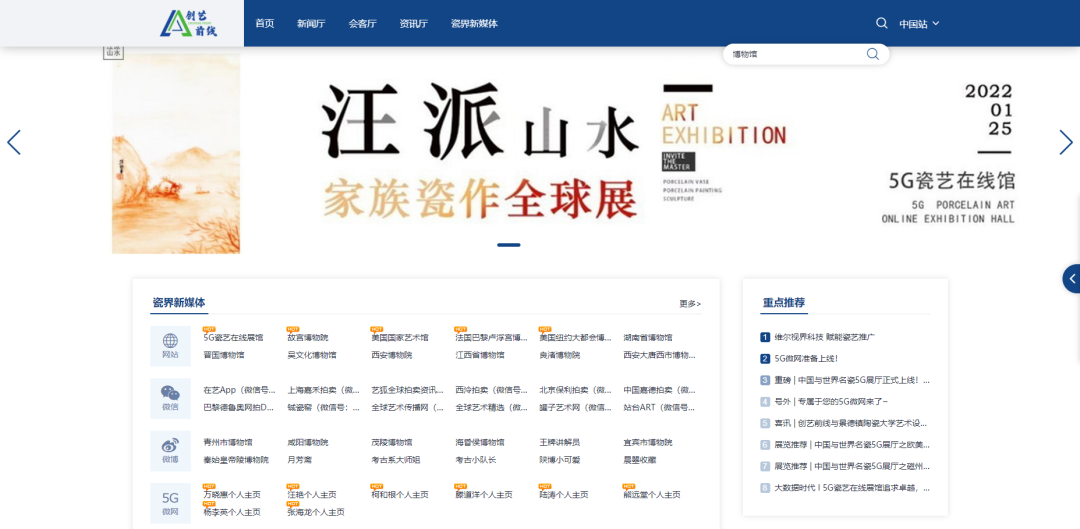Open the 在艺App WeChat link
Viewport: 1080px width, 529px height.
click(239, 390)
